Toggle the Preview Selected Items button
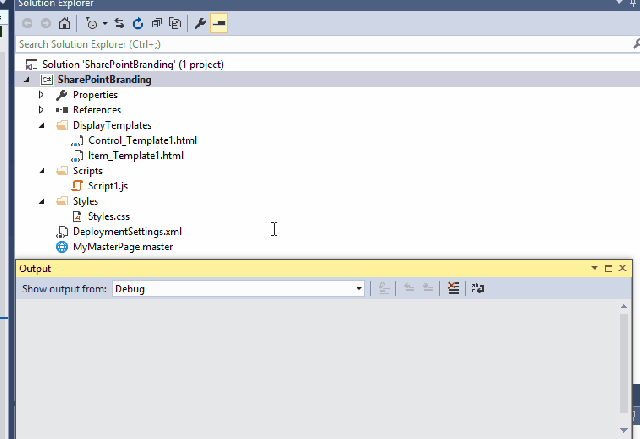640x439 pixels. tap(219, 23)
